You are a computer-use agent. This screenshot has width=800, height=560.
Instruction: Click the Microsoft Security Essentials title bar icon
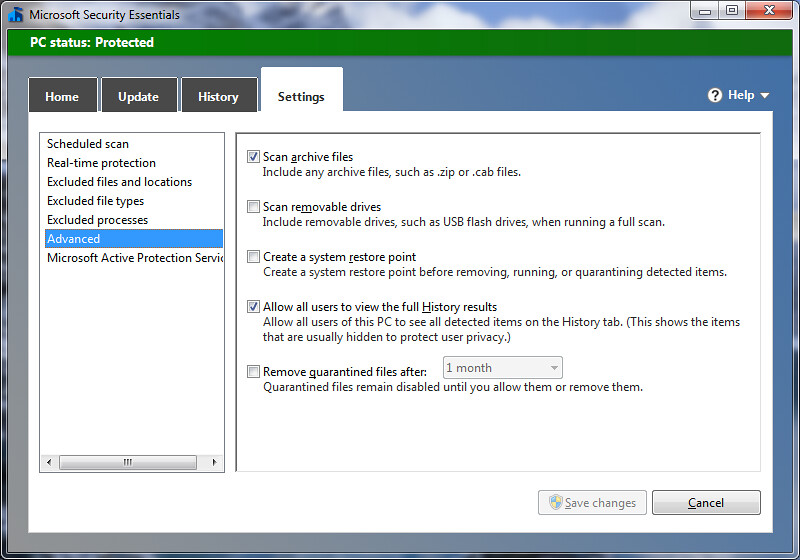click(x=16, y=14)
